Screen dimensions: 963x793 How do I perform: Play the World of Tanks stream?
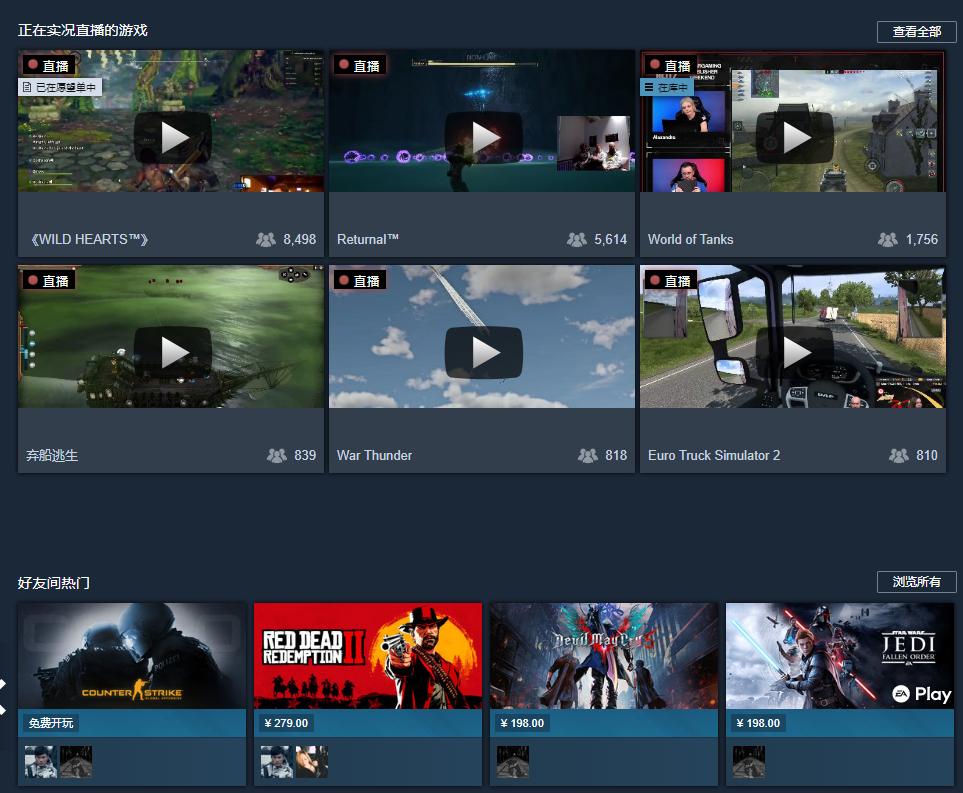pos(795,138)
